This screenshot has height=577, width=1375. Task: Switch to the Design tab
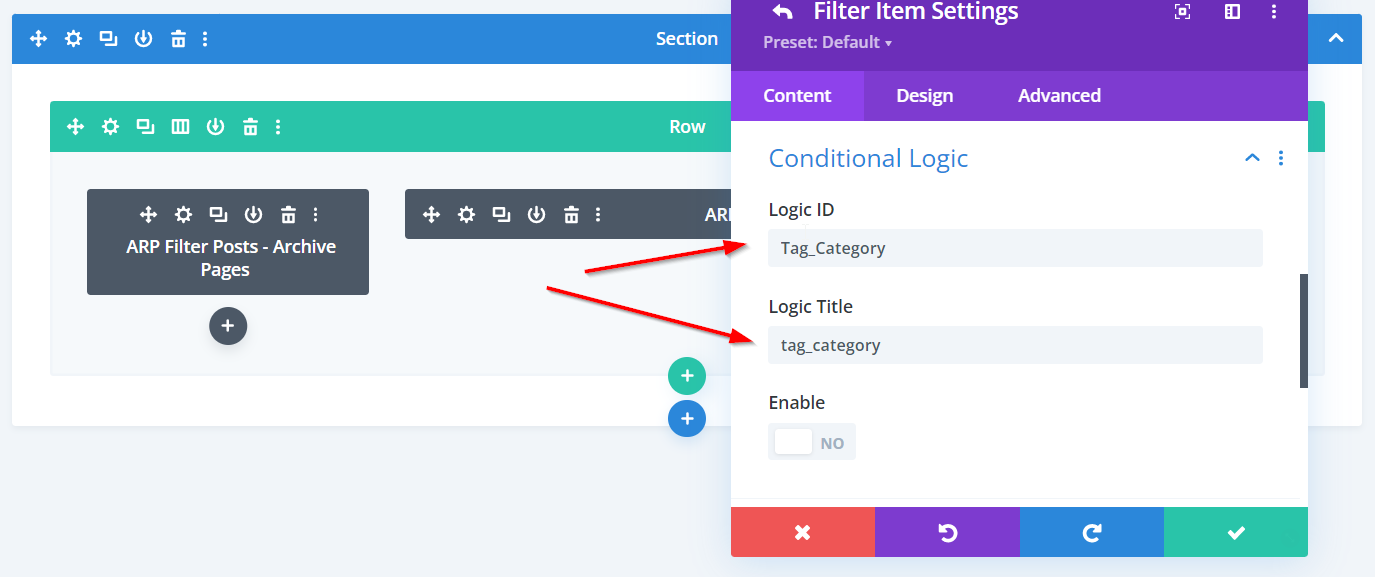click(x=924, y=96)
